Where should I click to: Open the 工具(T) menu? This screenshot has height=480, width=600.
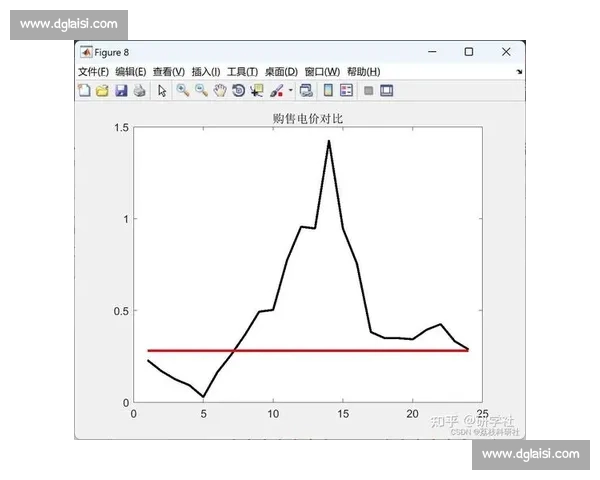click(242, 71)
